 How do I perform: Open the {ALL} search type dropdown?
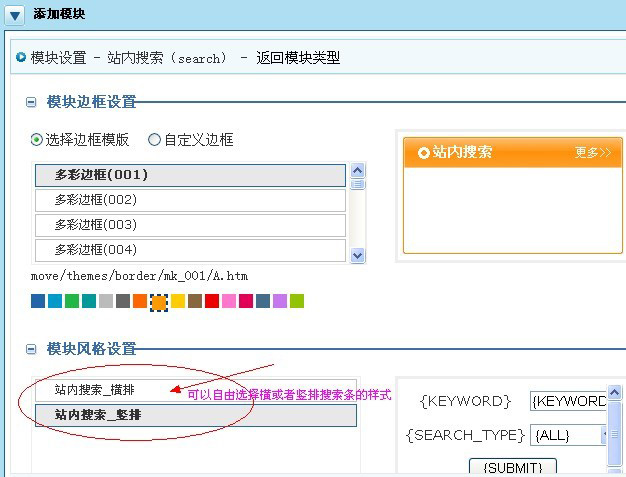(x=569, y=435)
